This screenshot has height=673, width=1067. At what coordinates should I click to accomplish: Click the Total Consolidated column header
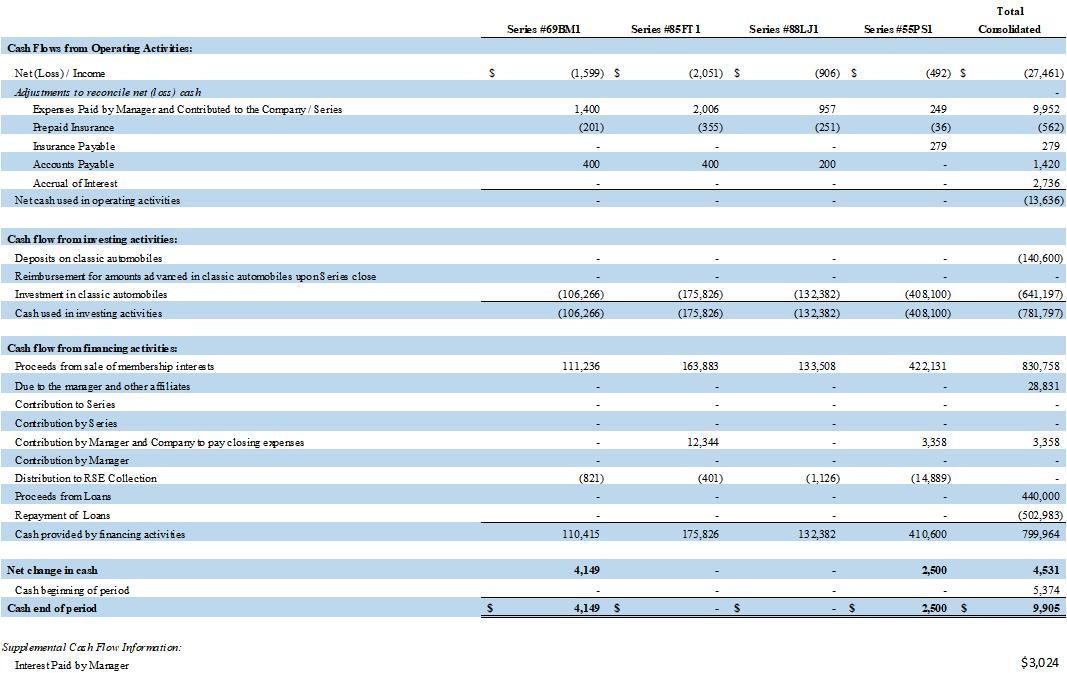point(1009,20)
